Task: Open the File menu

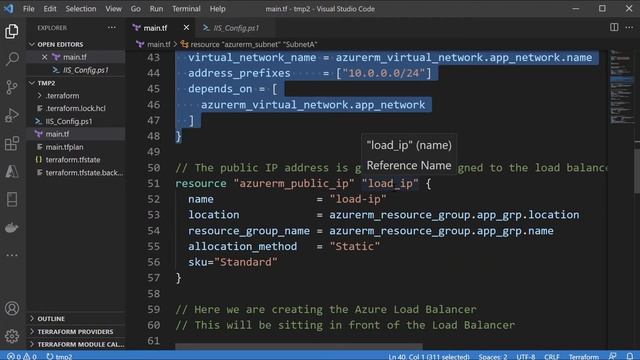Action: point(29,9)
